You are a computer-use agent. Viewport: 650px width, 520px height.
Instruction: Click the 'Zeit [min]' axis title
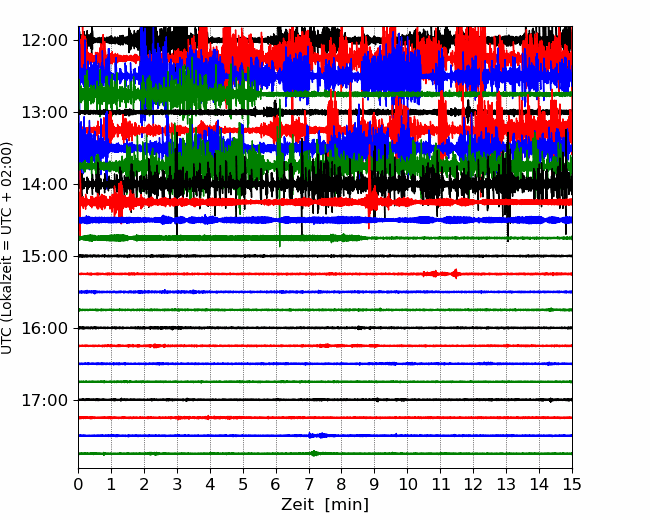pos(325,505)
